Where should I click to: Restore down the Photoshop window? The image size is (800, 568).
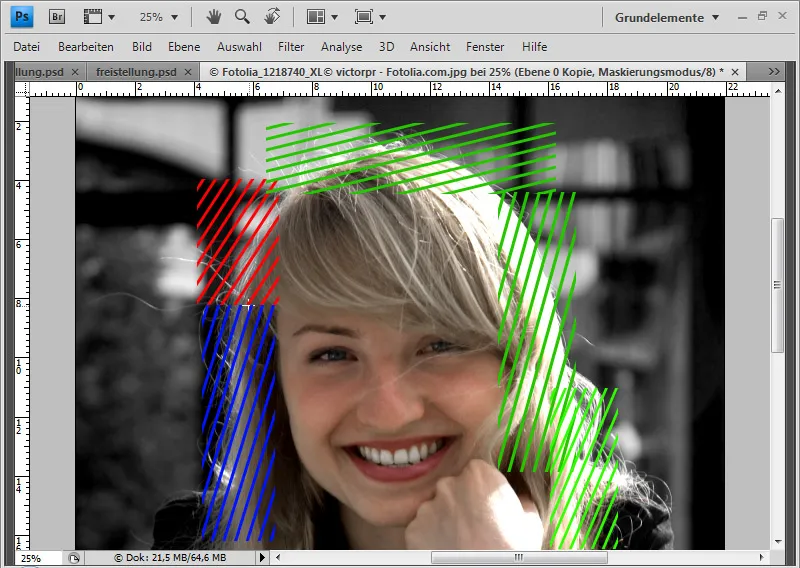[x=762, y=16]
